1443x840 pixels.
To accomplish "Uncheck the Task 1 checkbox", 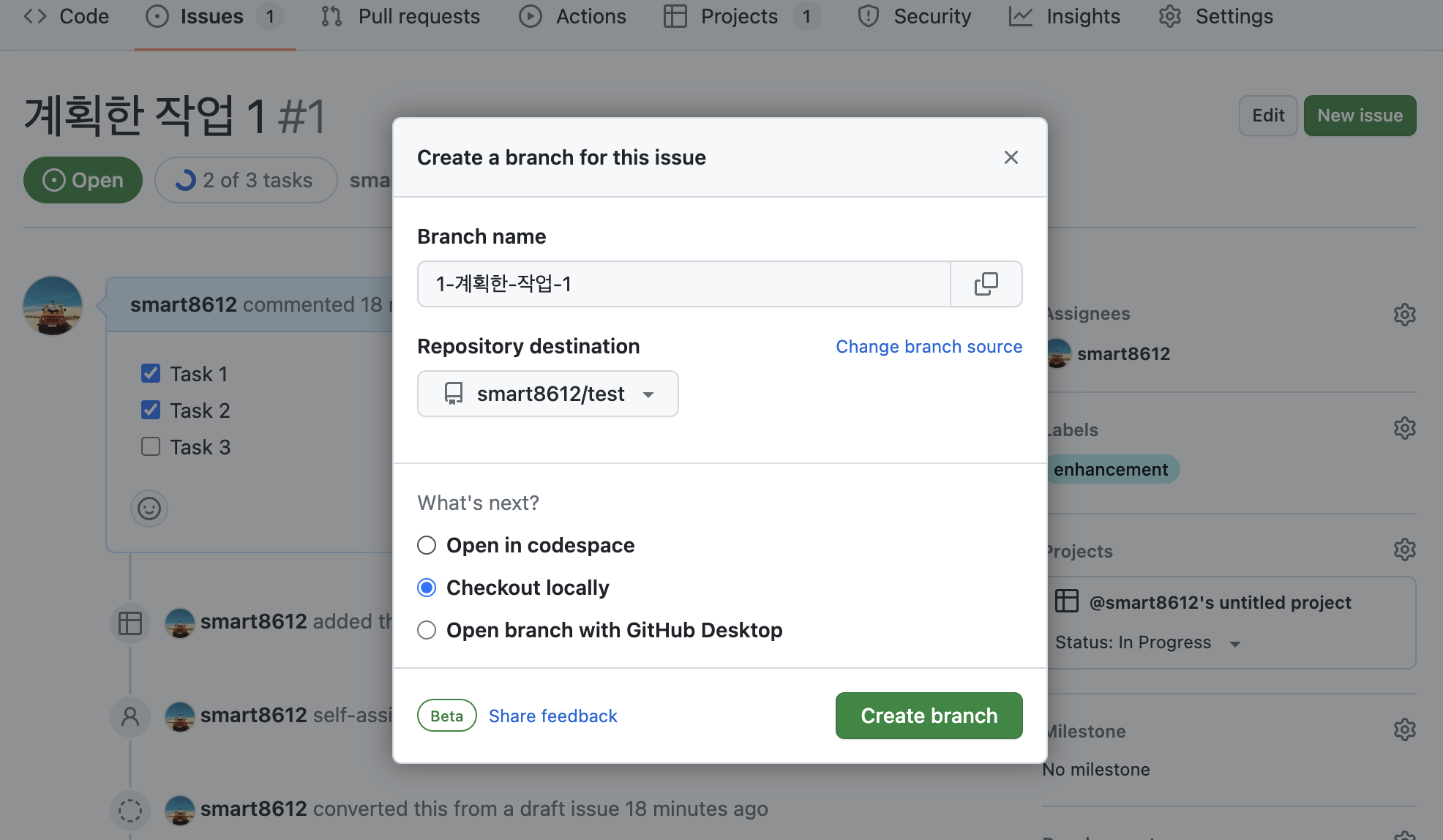I will click(x=151, y=373).
